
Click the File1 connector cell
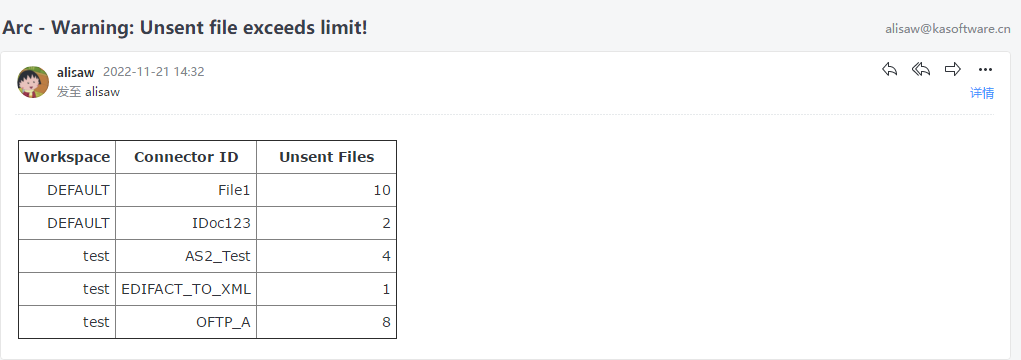(x=186, y=190)
